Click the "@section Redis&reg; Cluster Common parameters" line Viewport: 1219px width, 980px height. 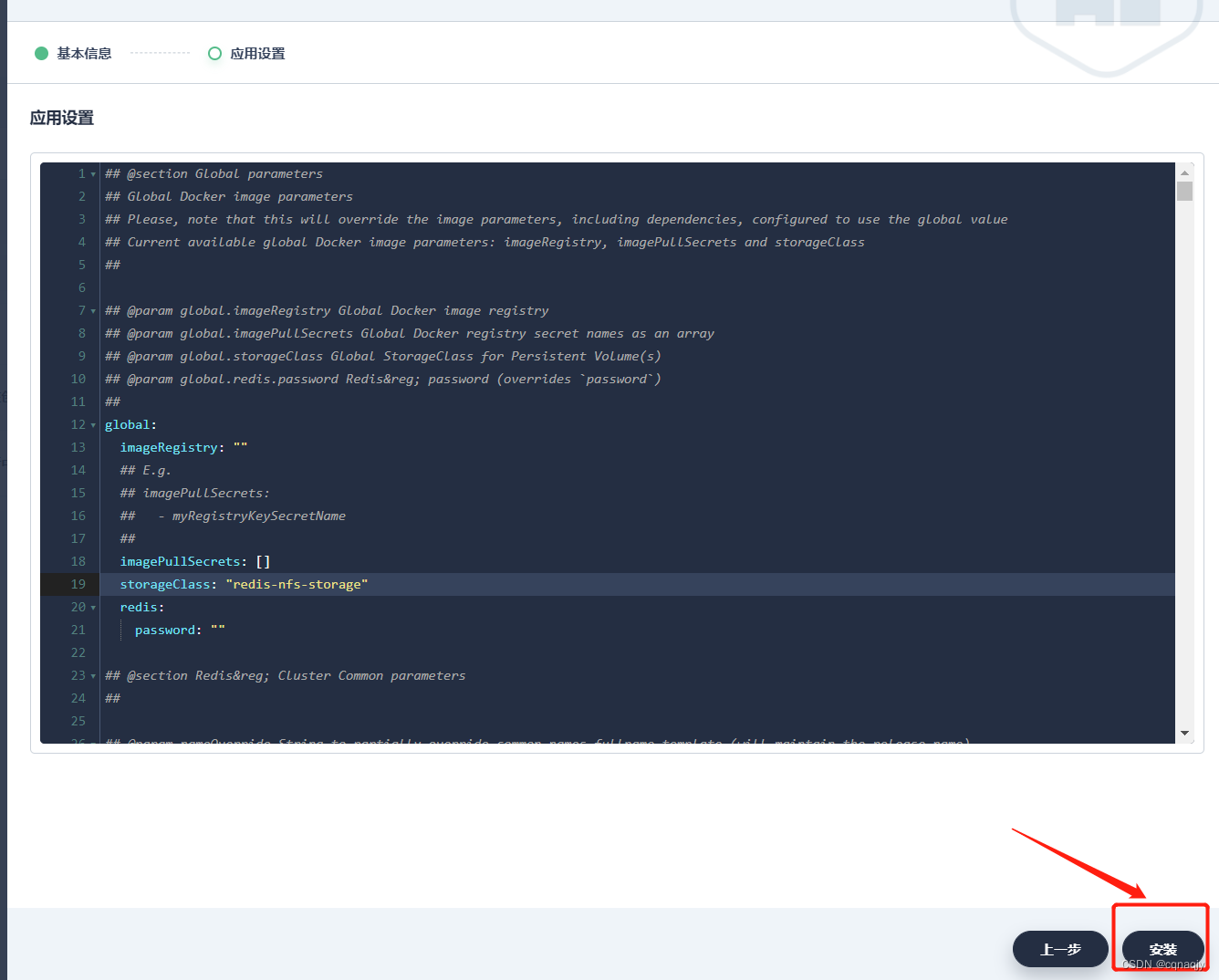point(286,675)
